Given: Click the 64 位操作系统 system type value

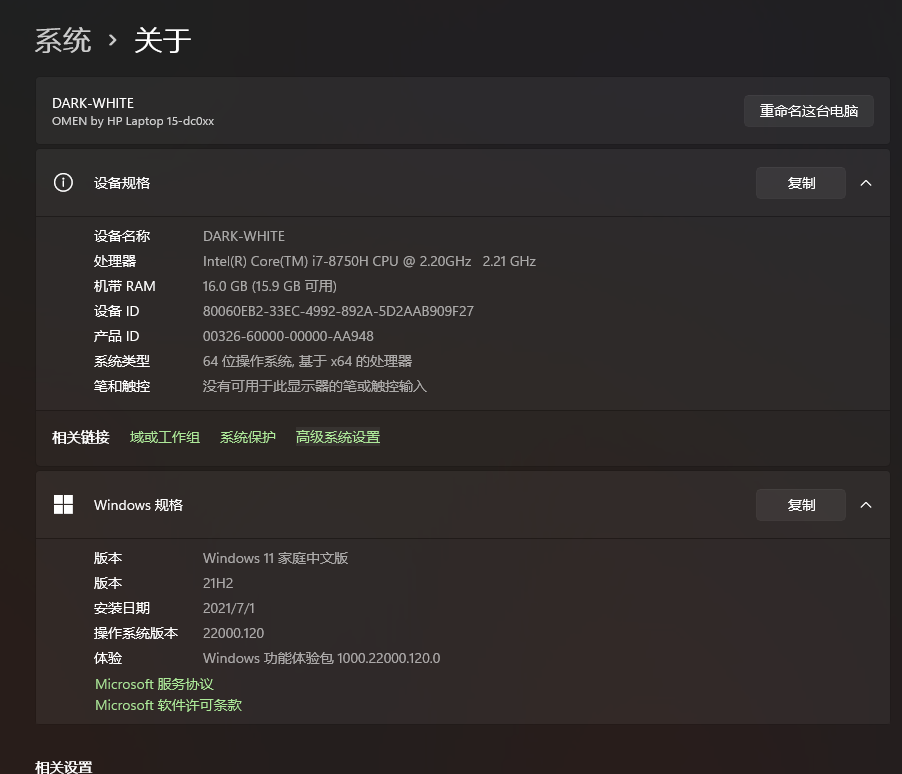Looking at the screenshot, I should [x=307, y=361].
